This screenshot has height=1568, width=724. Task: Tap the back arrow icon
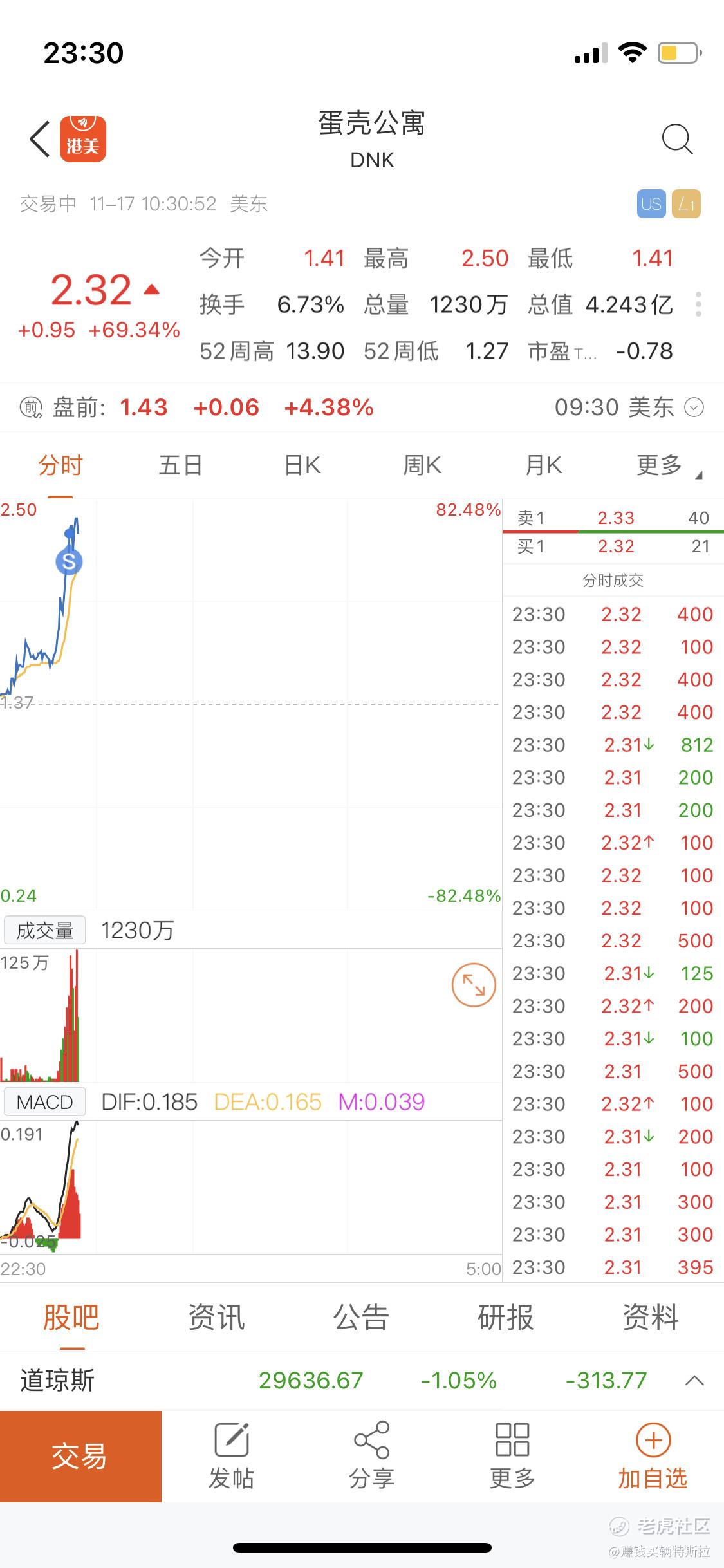(x=40, y=139)
